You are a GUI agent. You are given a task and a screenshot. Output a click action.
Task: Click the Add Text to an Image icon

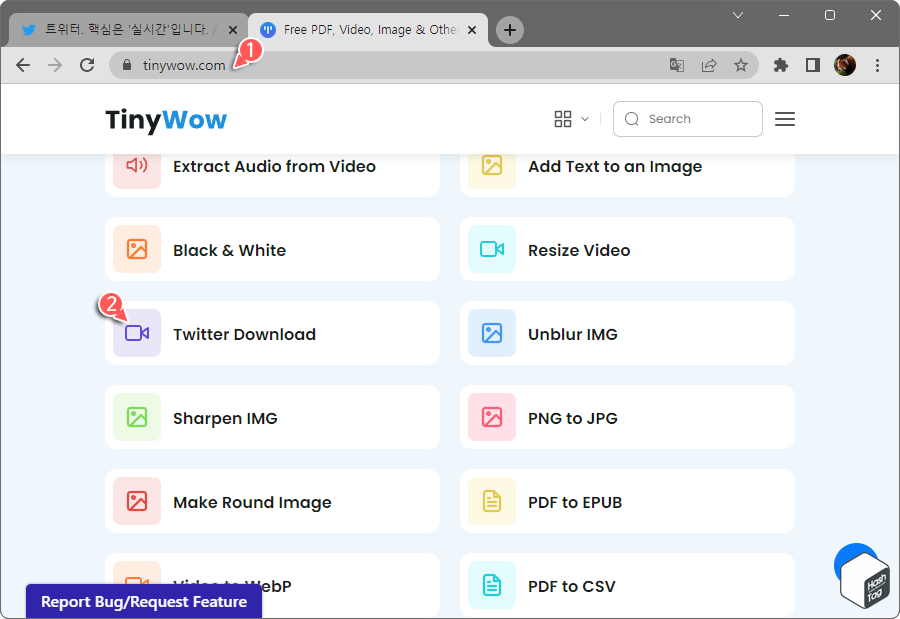[x=491, y=166]
